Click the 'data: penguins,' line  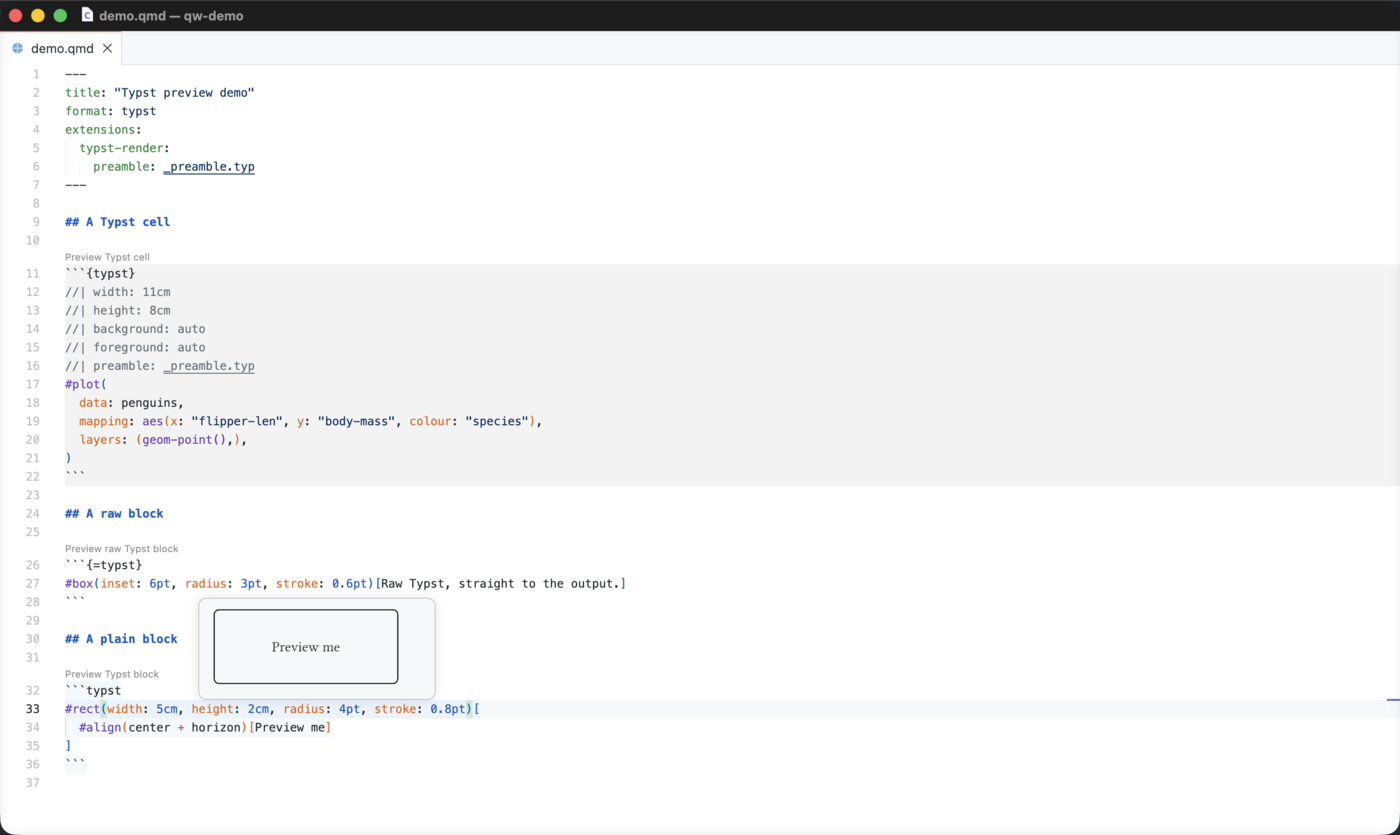pos(131,403)
